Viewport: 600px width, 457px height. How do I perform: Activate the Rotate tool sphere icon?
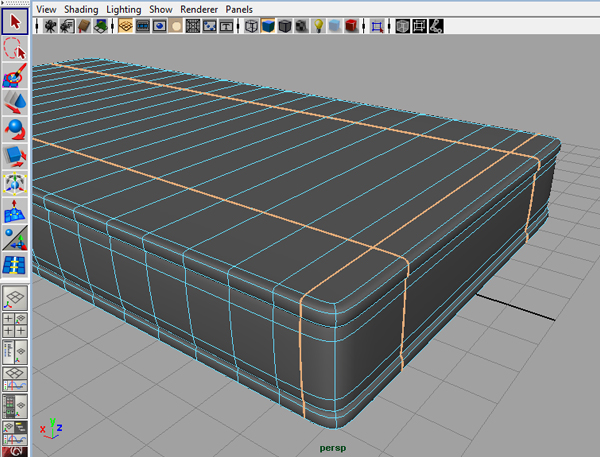point(15,129)
